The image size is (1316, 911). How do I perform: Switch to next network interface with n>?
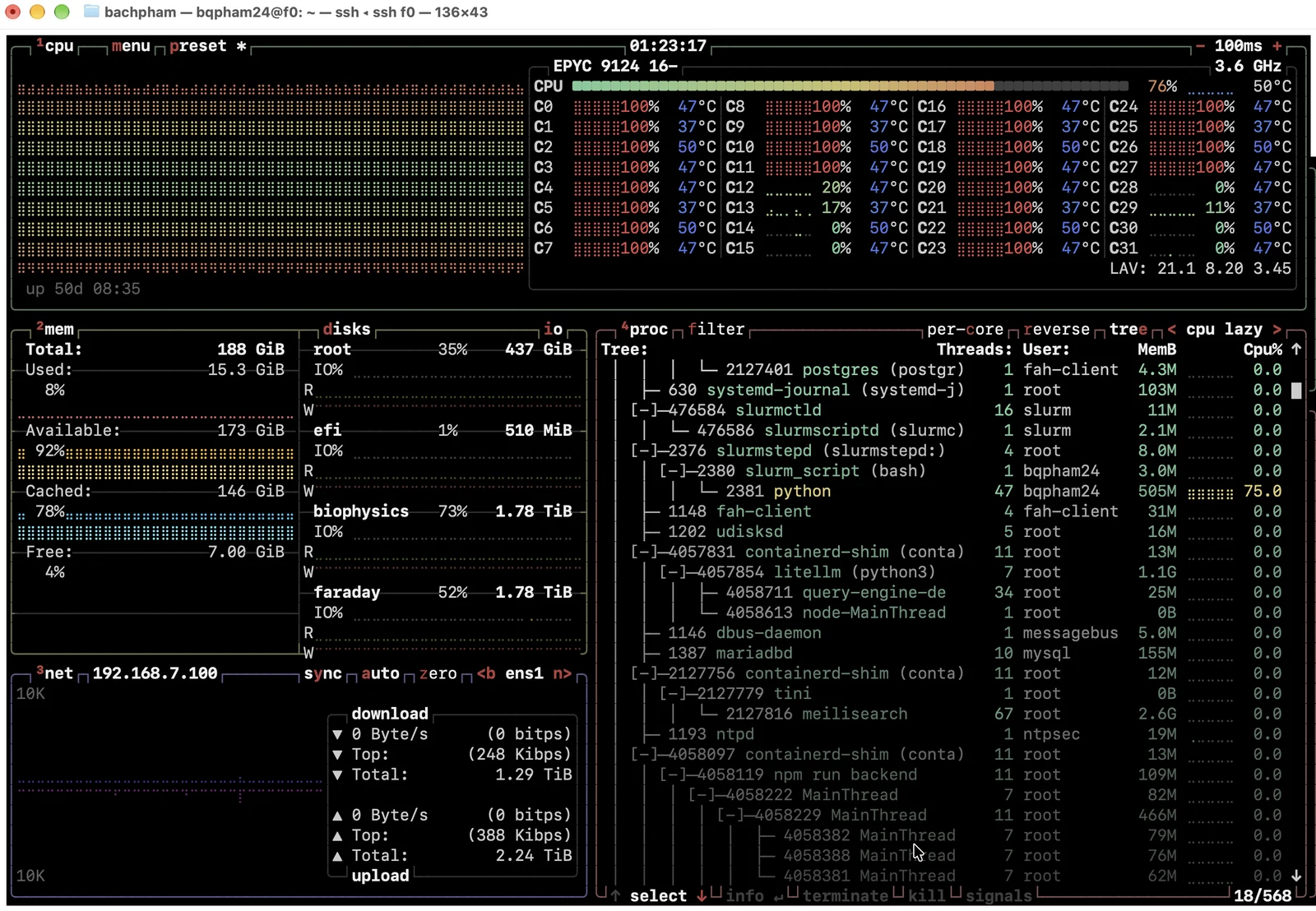pos(563,673)
